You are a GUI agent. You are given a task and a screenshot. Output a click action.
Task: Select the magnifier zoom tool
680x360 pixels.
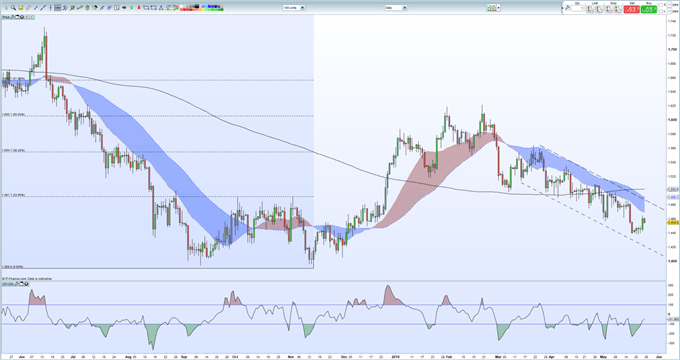pos(13,8)
